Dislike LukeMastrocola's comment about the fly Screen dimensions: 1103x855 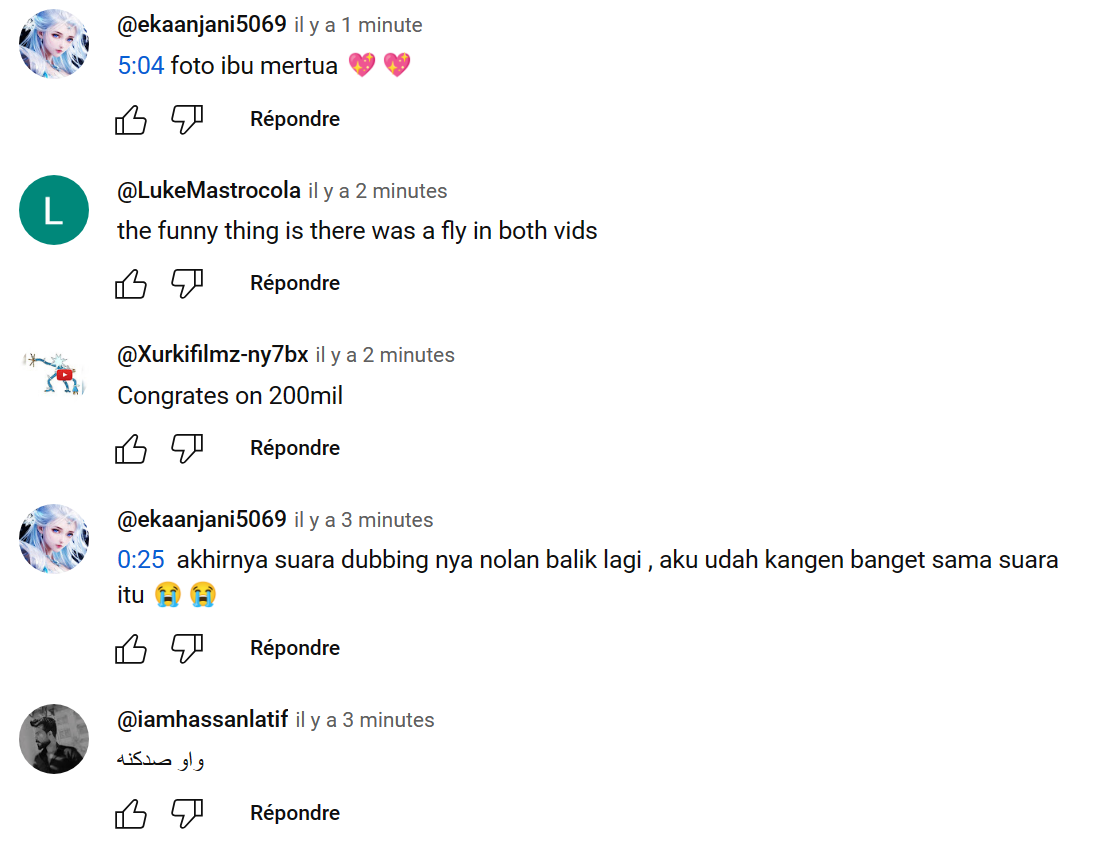click(187, 284)
